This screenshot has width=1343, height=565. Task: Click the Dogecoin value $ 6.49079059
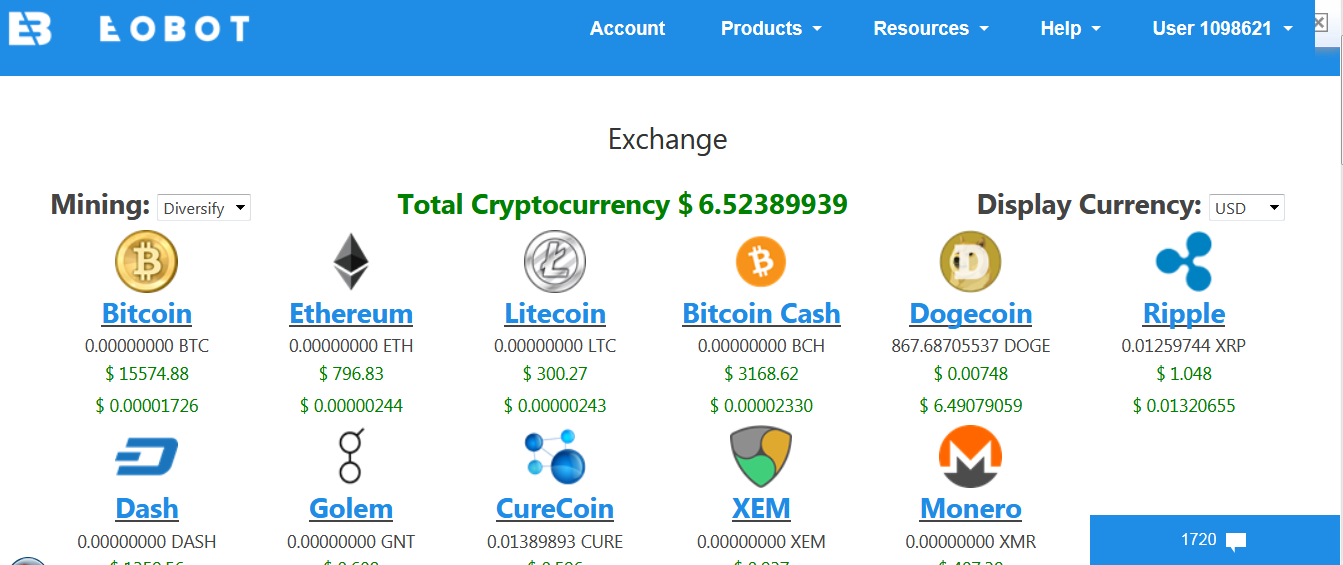point(970,406)
